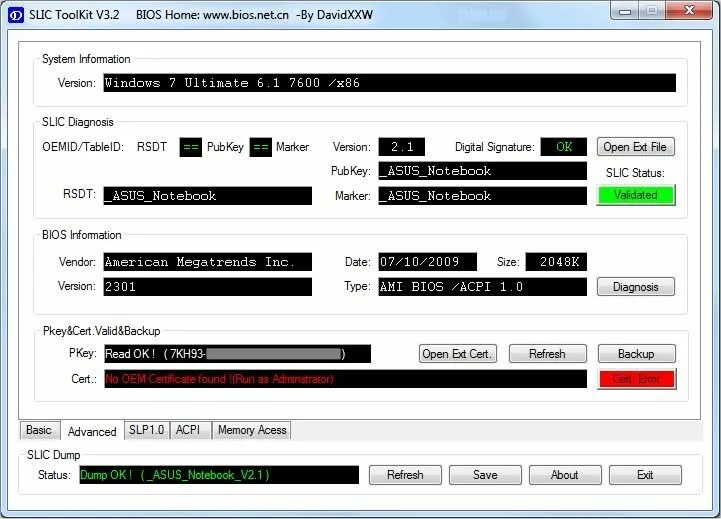
Task: Close the SLIC ToolKit window
Action: [688, 11]
